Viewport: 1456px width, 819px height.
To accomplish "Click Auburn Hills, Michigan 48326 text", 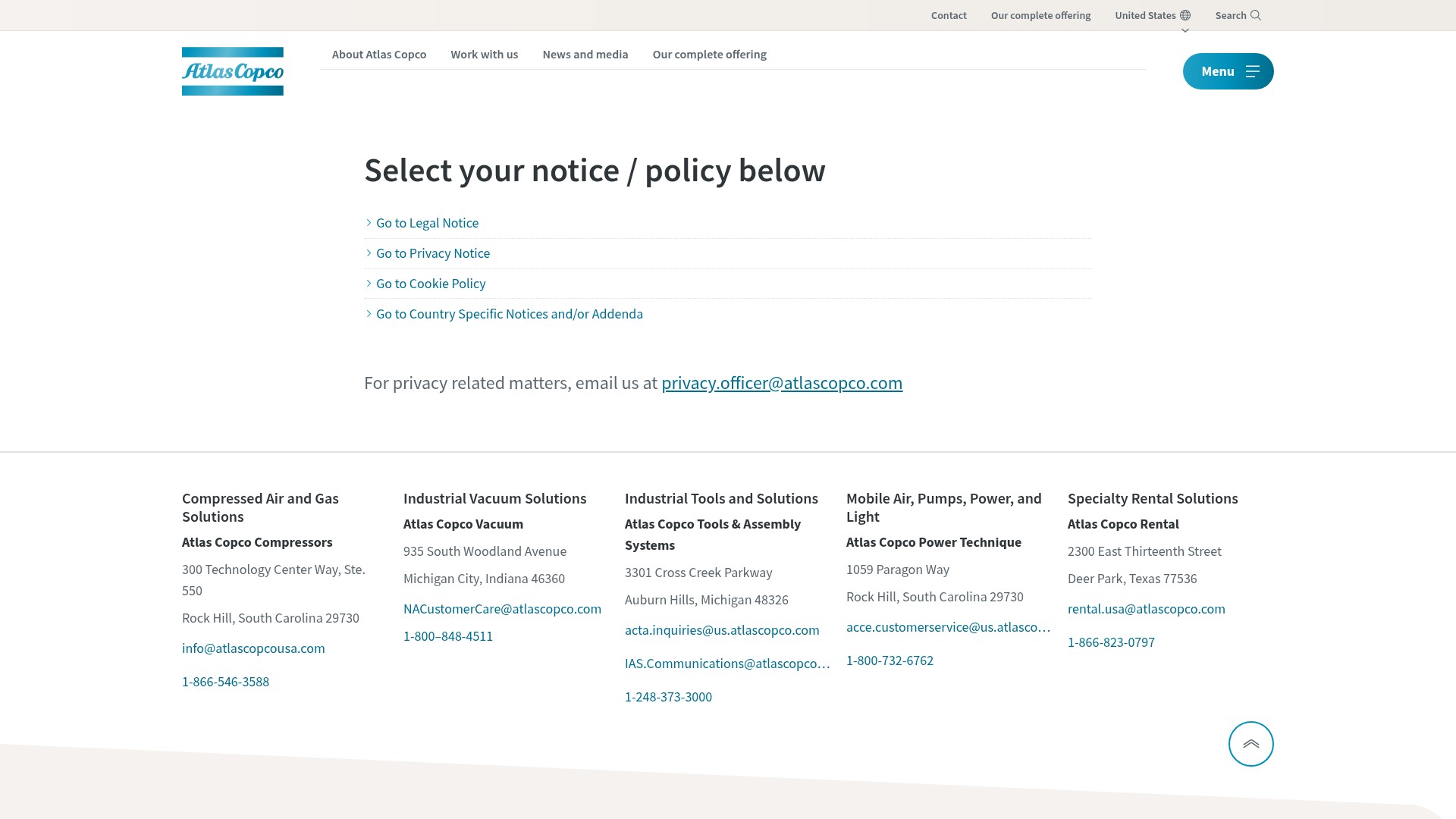I will tap(707, 600).
